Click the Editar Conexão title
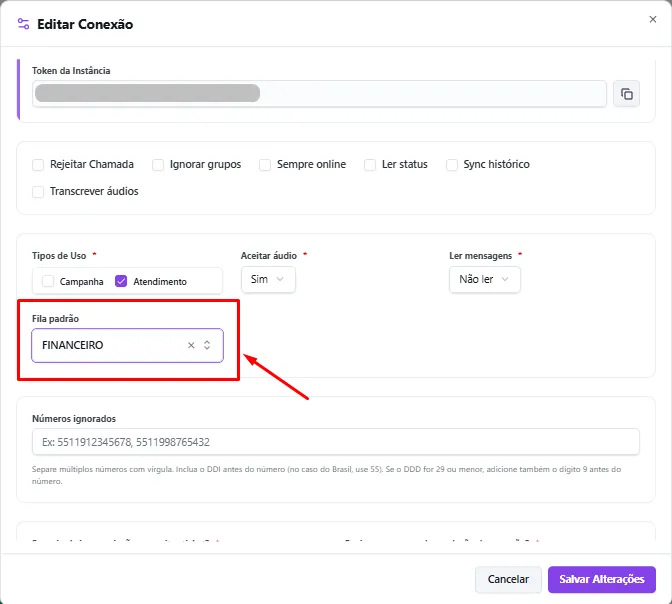 pos(85,24)
